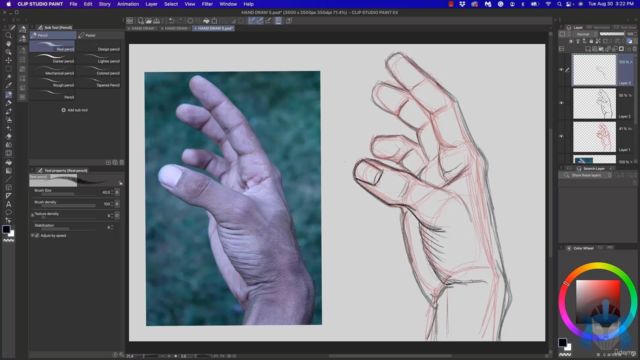Click the Fill command icon in command bar
Image resolution: width=640 pixels, height=360 pixels.
pos(206,21)
